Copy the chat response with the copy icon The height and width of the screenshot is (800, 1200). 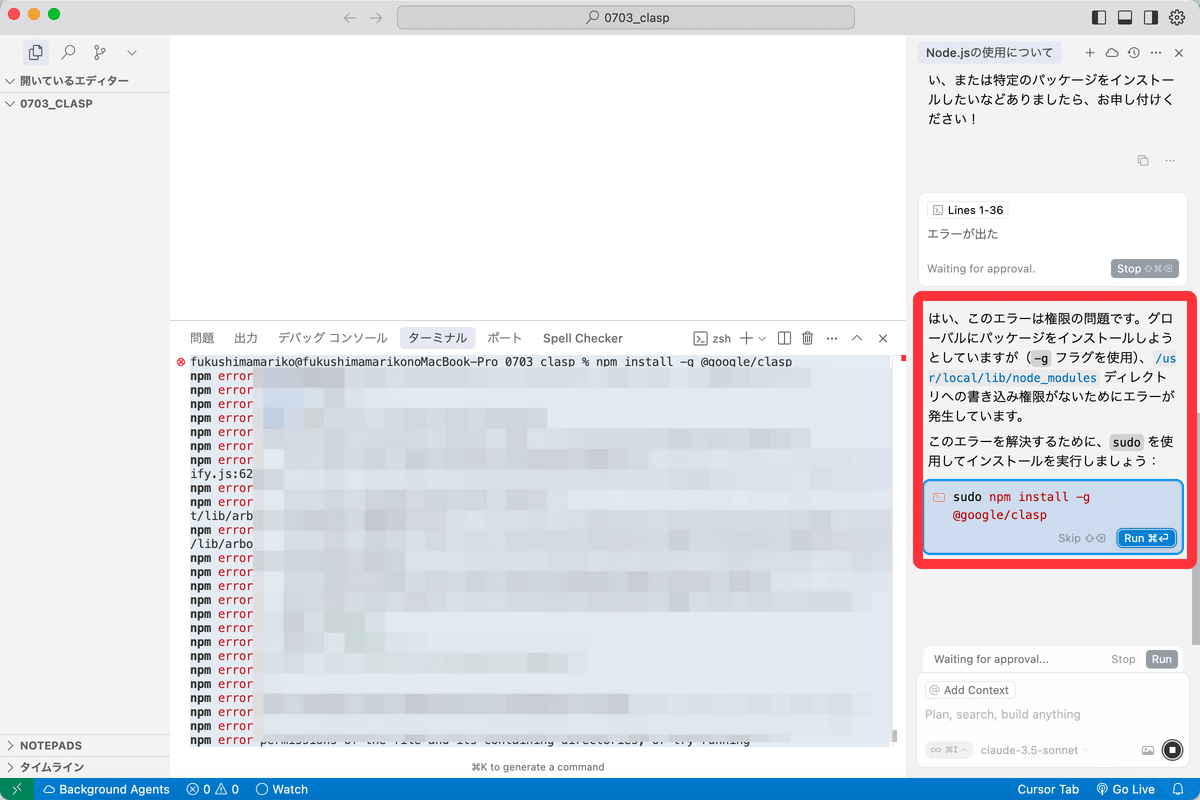pos(1142,160)
